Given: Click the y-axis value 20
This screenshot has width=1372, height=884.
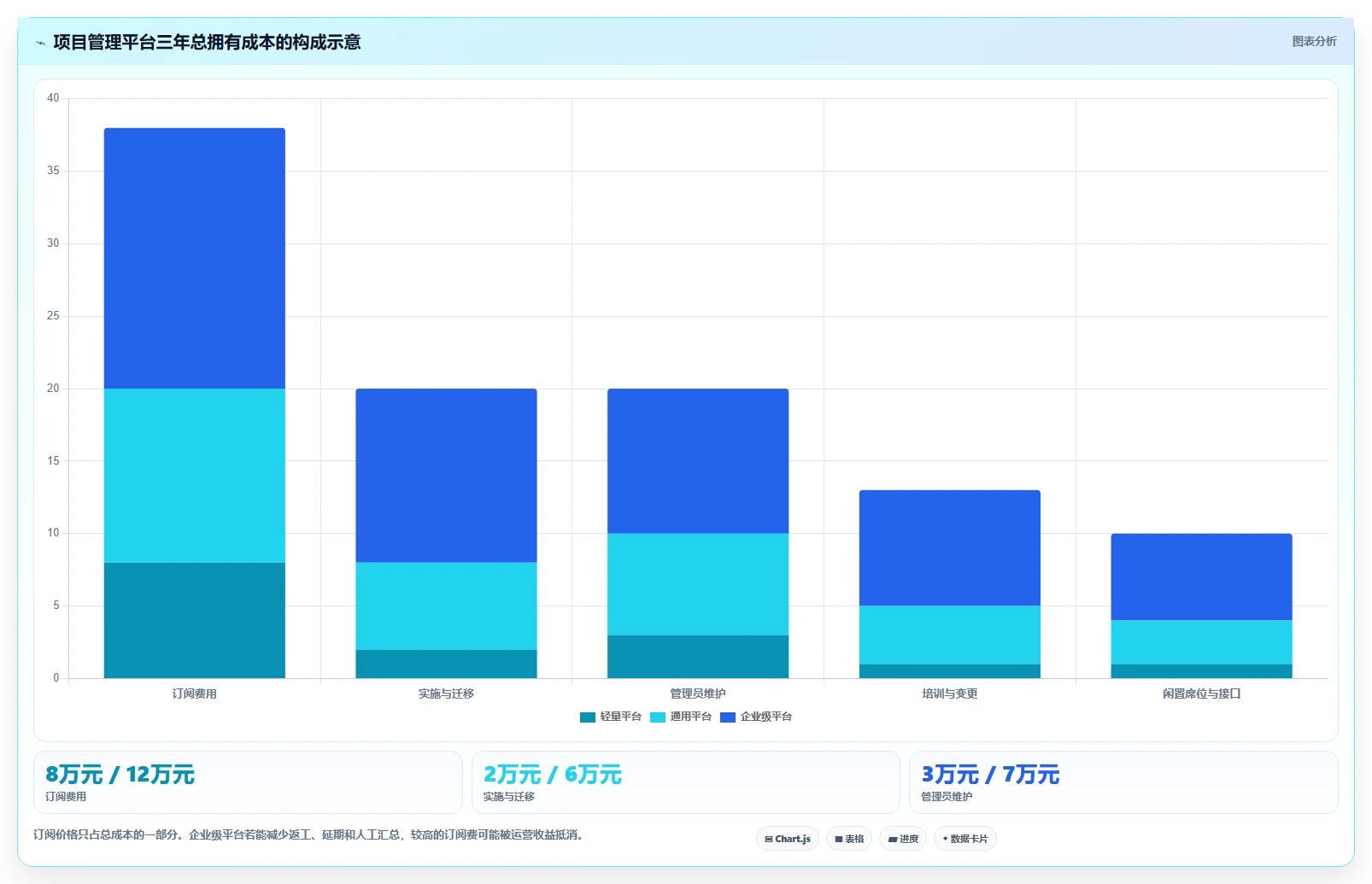Looking at the screenshot, I should (53, 389).
